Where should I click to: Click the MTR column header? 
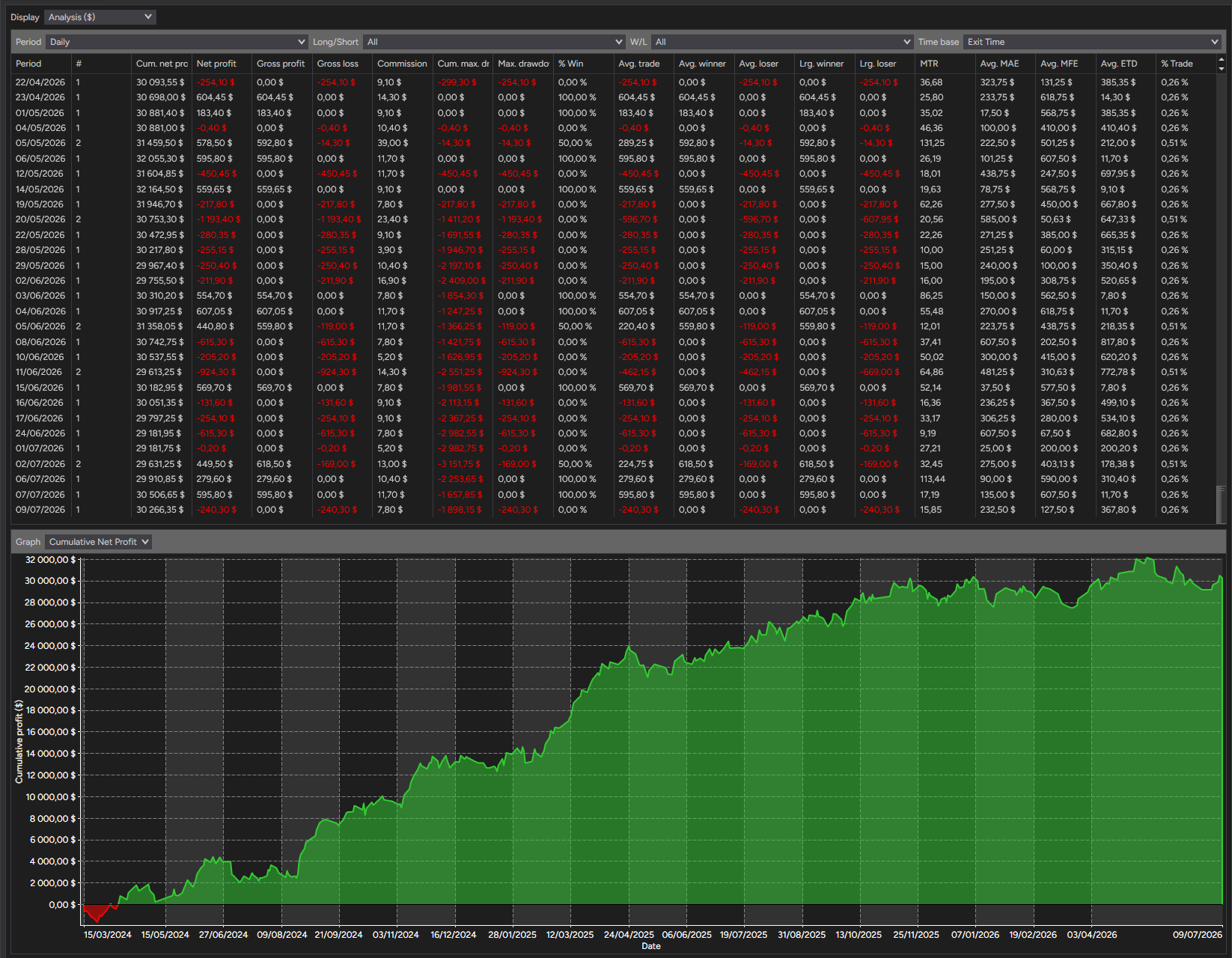945,64
